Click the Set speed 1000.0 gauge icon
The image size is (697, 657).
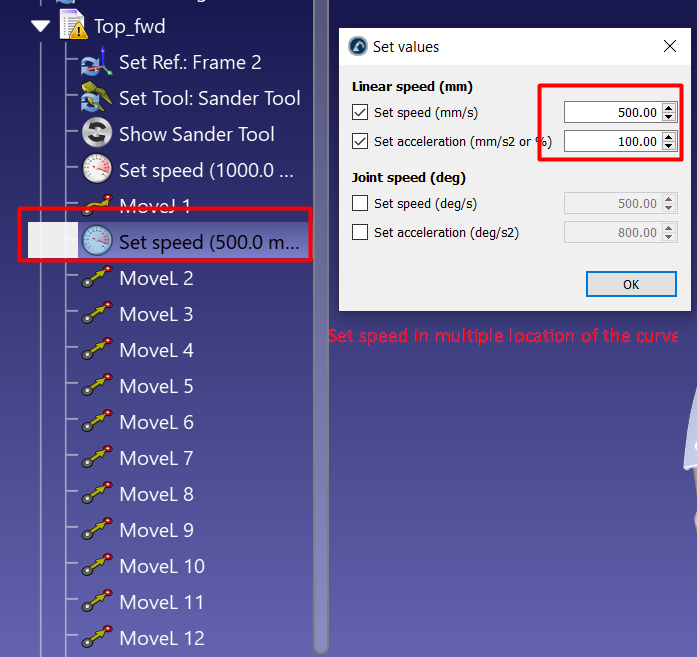[97, 170]
